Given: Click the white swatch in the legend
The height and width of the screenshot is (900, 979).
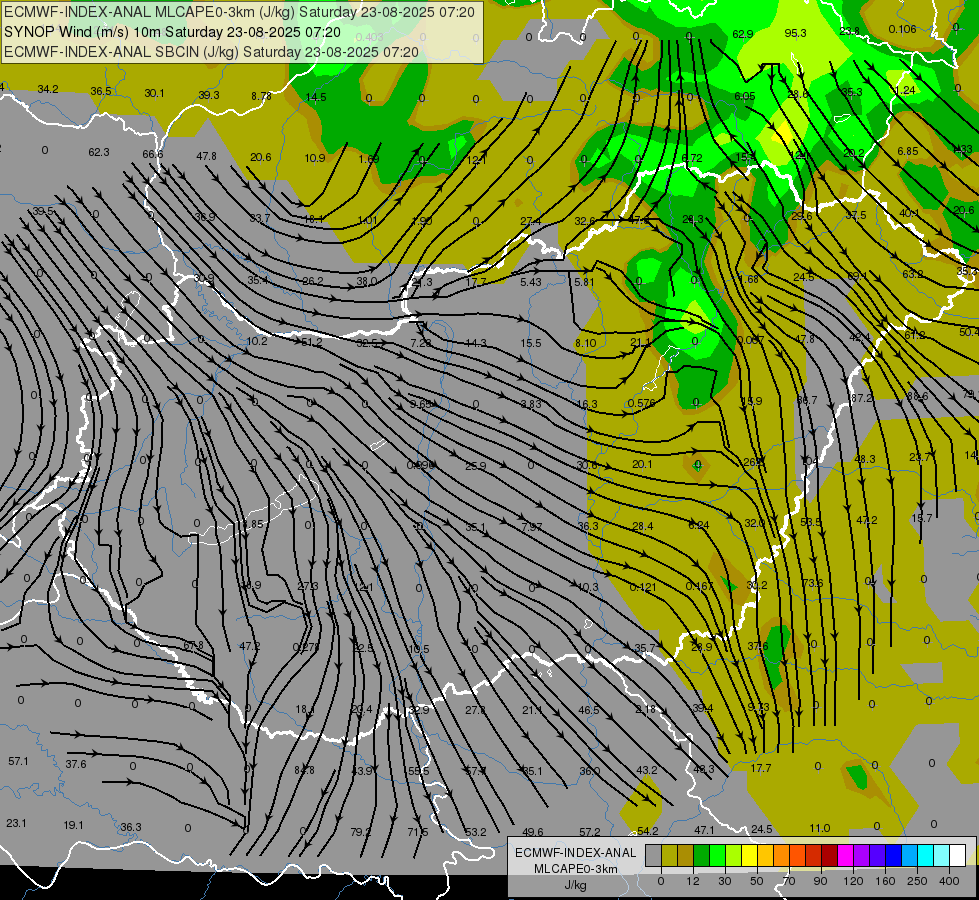Looking at the screenshot, I should pos(958,855).
